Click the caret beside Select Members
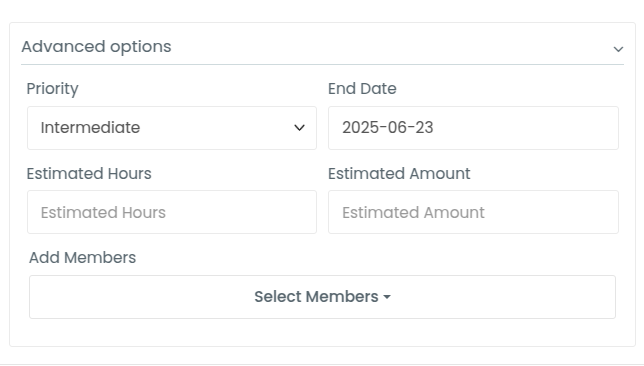The width and height of the screenshot is (644, 366). pos(387,297)
